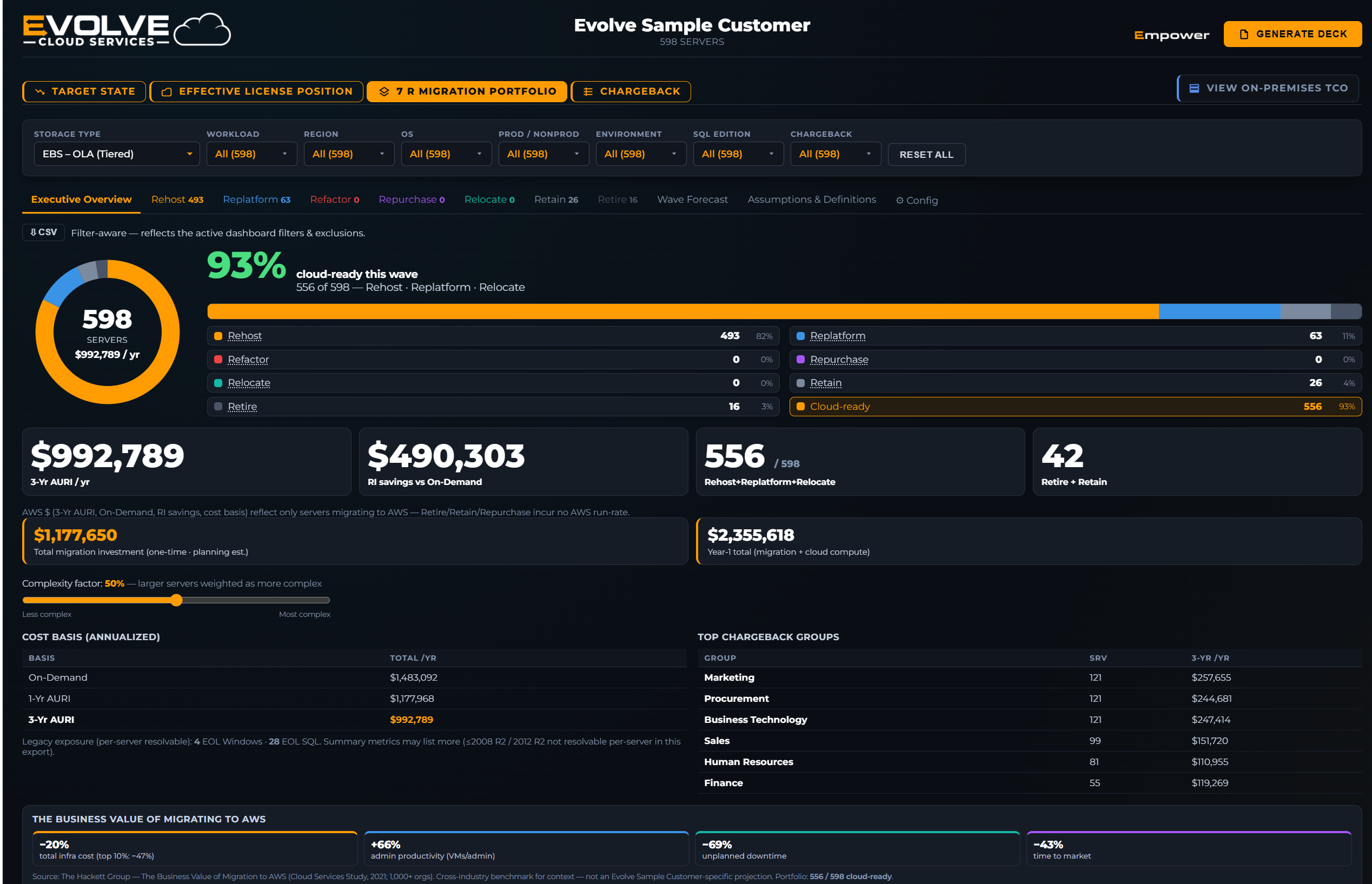Click the Evolve cloud logo icon
1372x884 pixels.
tap(202, 30)
